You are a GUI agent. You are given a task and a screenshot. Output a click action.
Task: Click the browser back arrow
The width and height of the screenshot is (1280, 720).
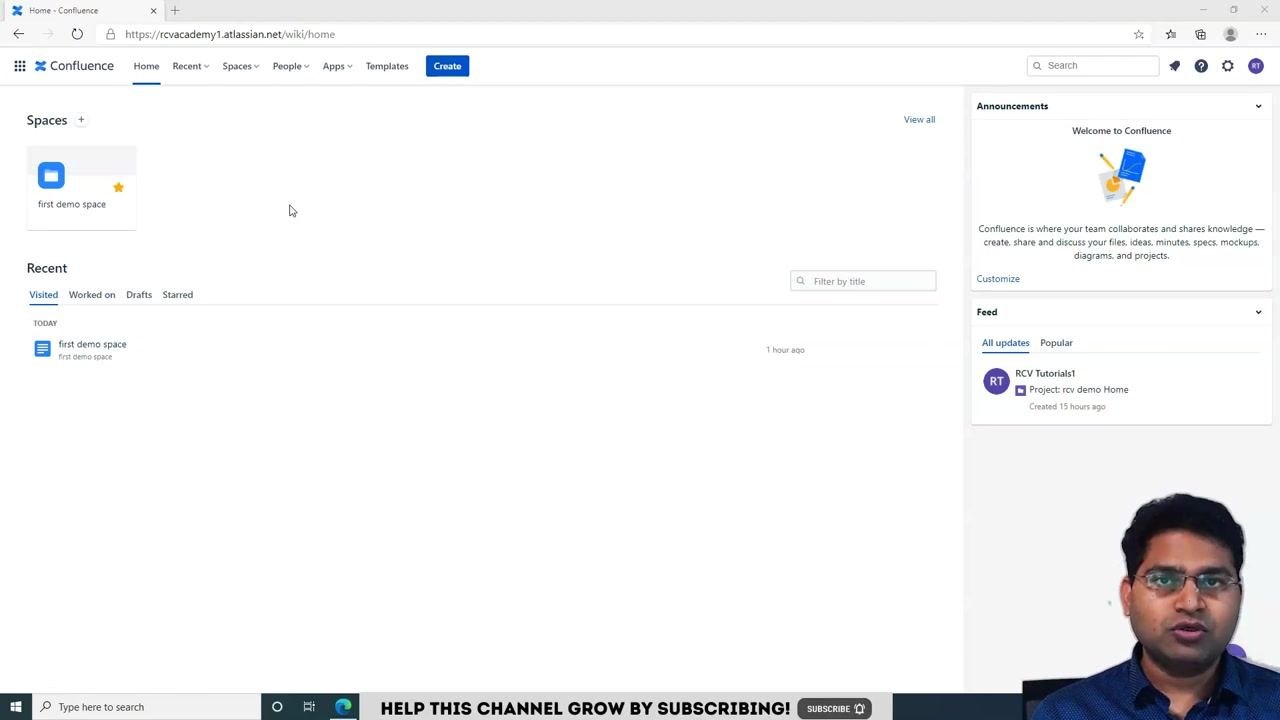18,34
